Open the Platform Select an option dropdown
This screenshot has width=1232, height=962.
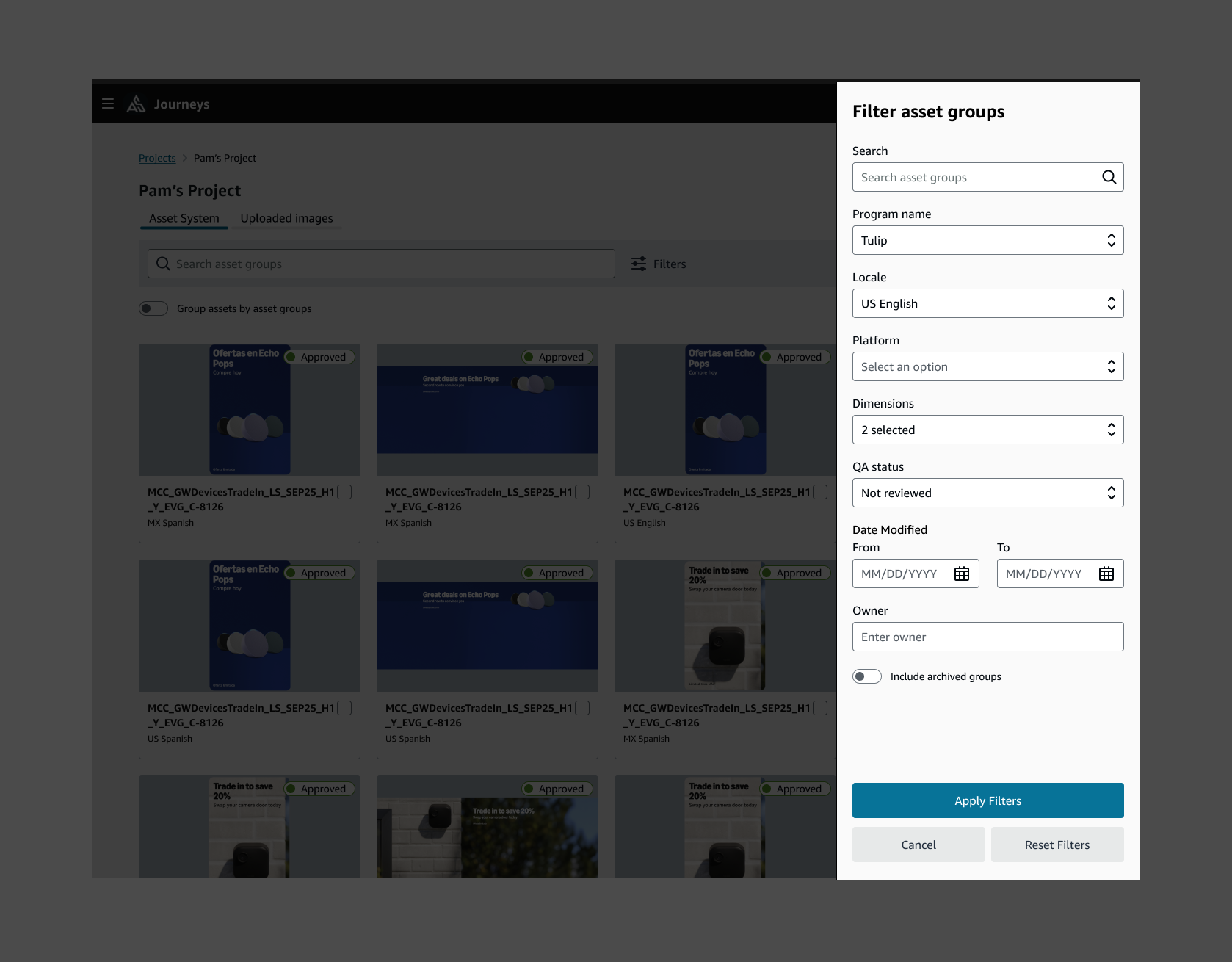tap(988, 366)
